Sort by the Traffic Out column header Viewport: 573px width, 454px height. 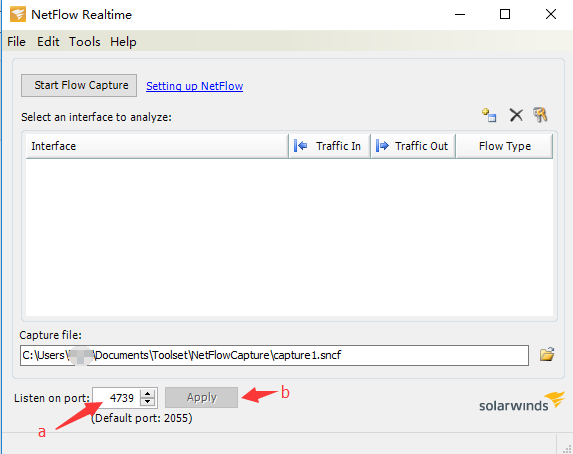pos(413,146)
